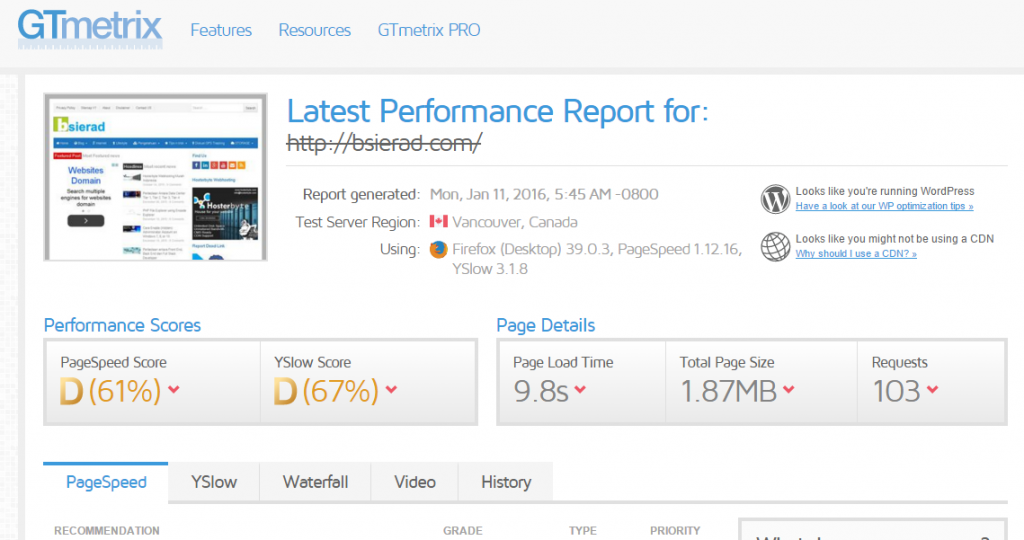Open the Resources menu
Image resolution: width=1024 pixels, height=540 pixels.
pos(314,30)
